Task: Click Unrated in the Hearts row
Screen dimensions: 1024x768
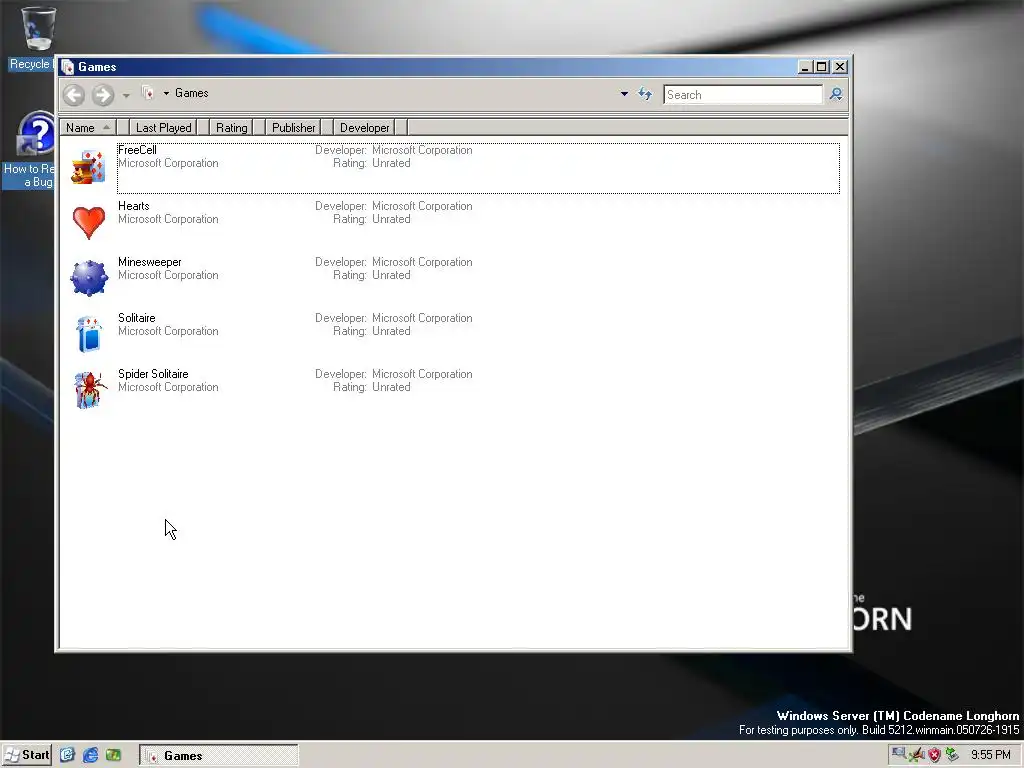Action: pos(391,219)
